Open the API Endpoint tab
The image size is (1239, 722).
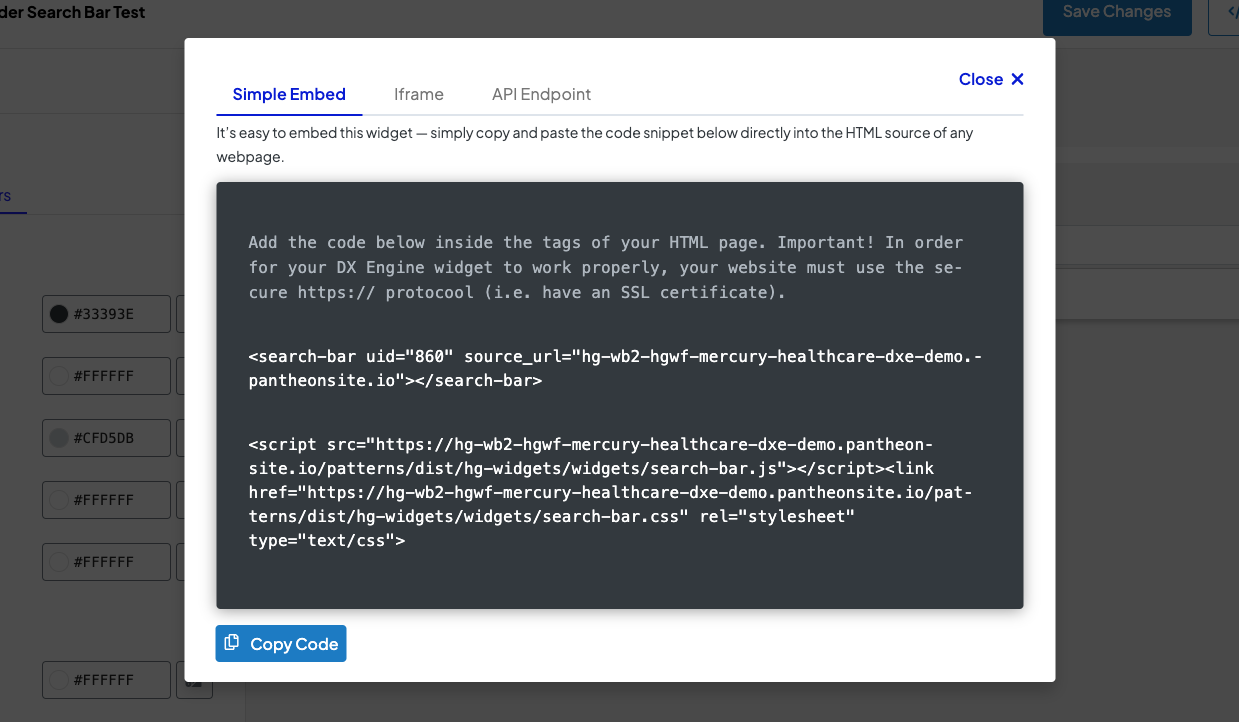[x=541, y=94]
